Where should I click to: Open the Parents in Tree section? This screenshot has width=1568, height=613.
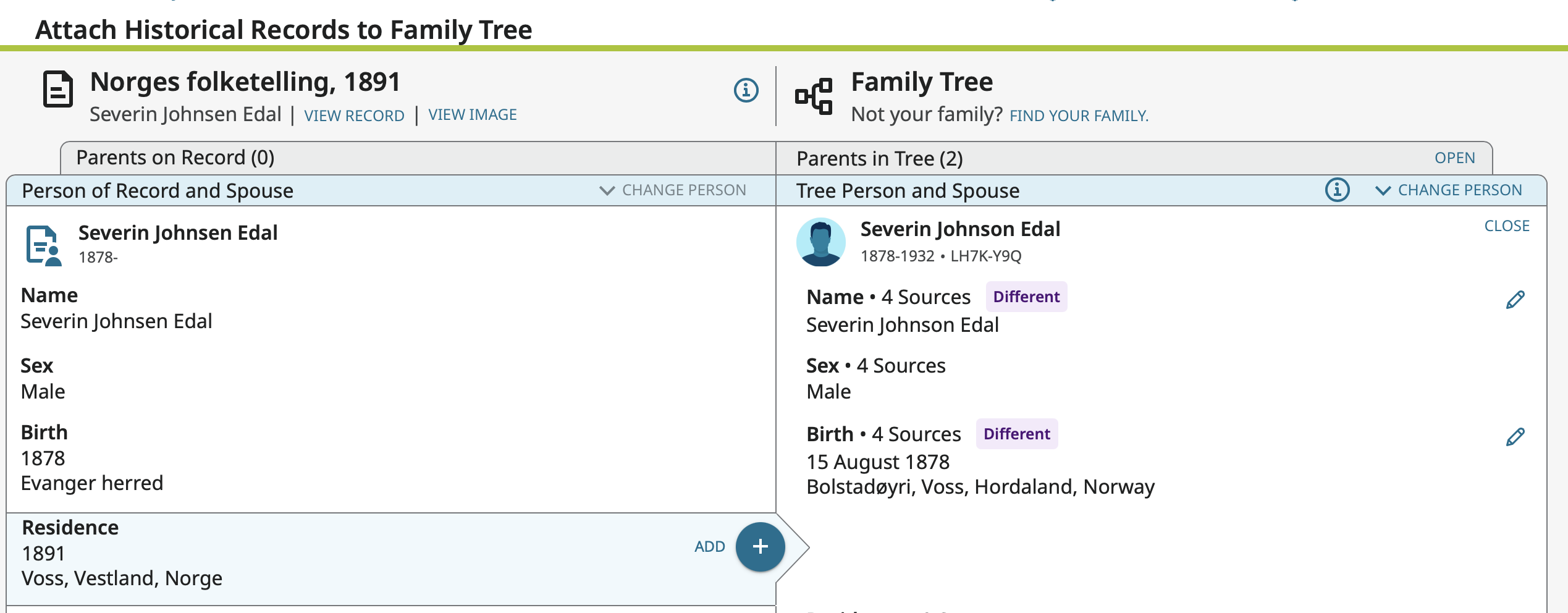tap(1454, 158)
